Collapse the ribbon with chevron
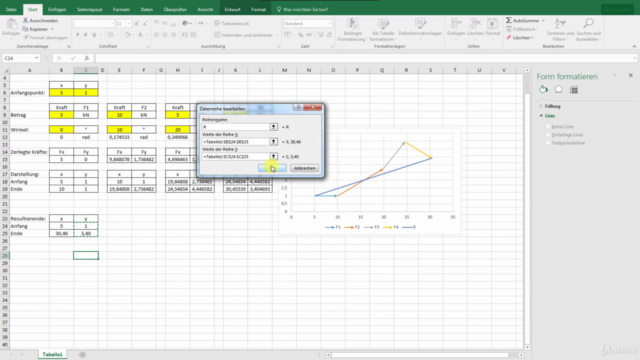This screenshot has height=360, width=640. click(x=634, y=47)
